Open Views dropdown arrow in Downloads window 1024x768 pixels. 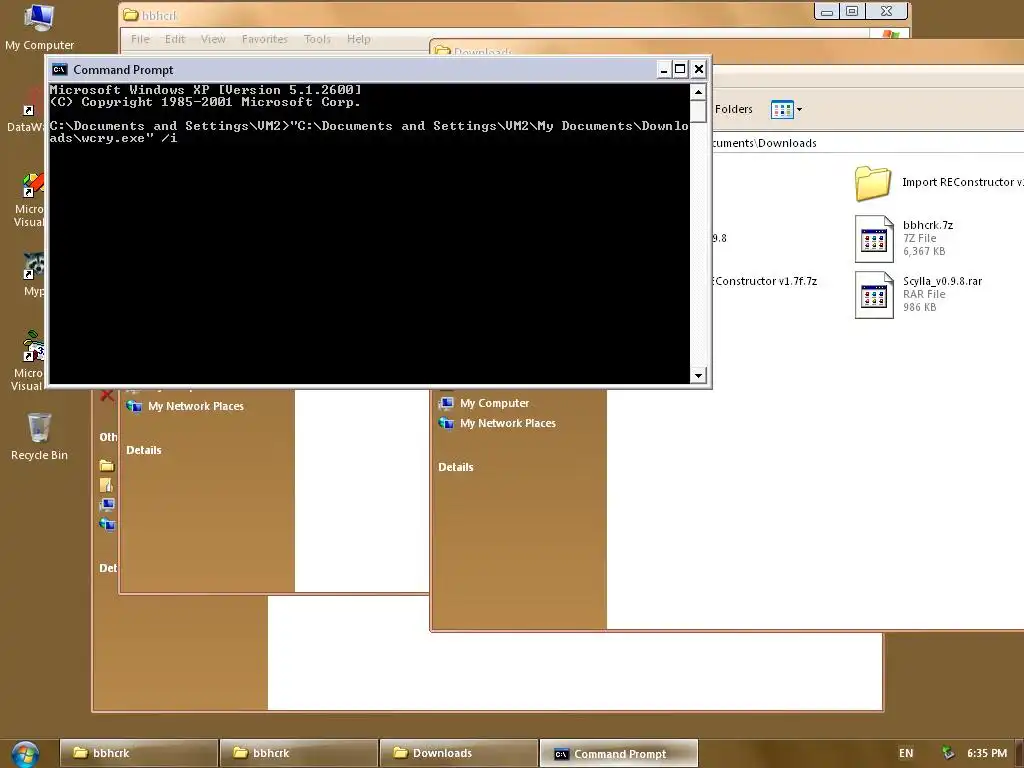coord(799,109)
